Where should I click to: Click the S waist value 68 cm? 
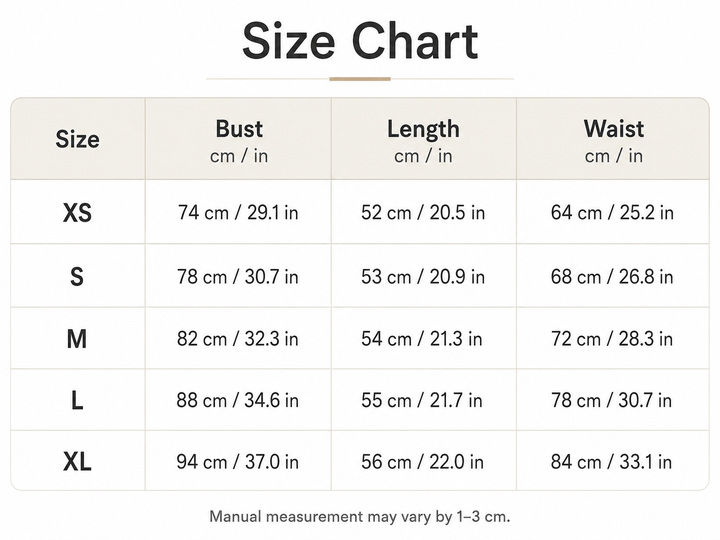click(x=612, y=277)
